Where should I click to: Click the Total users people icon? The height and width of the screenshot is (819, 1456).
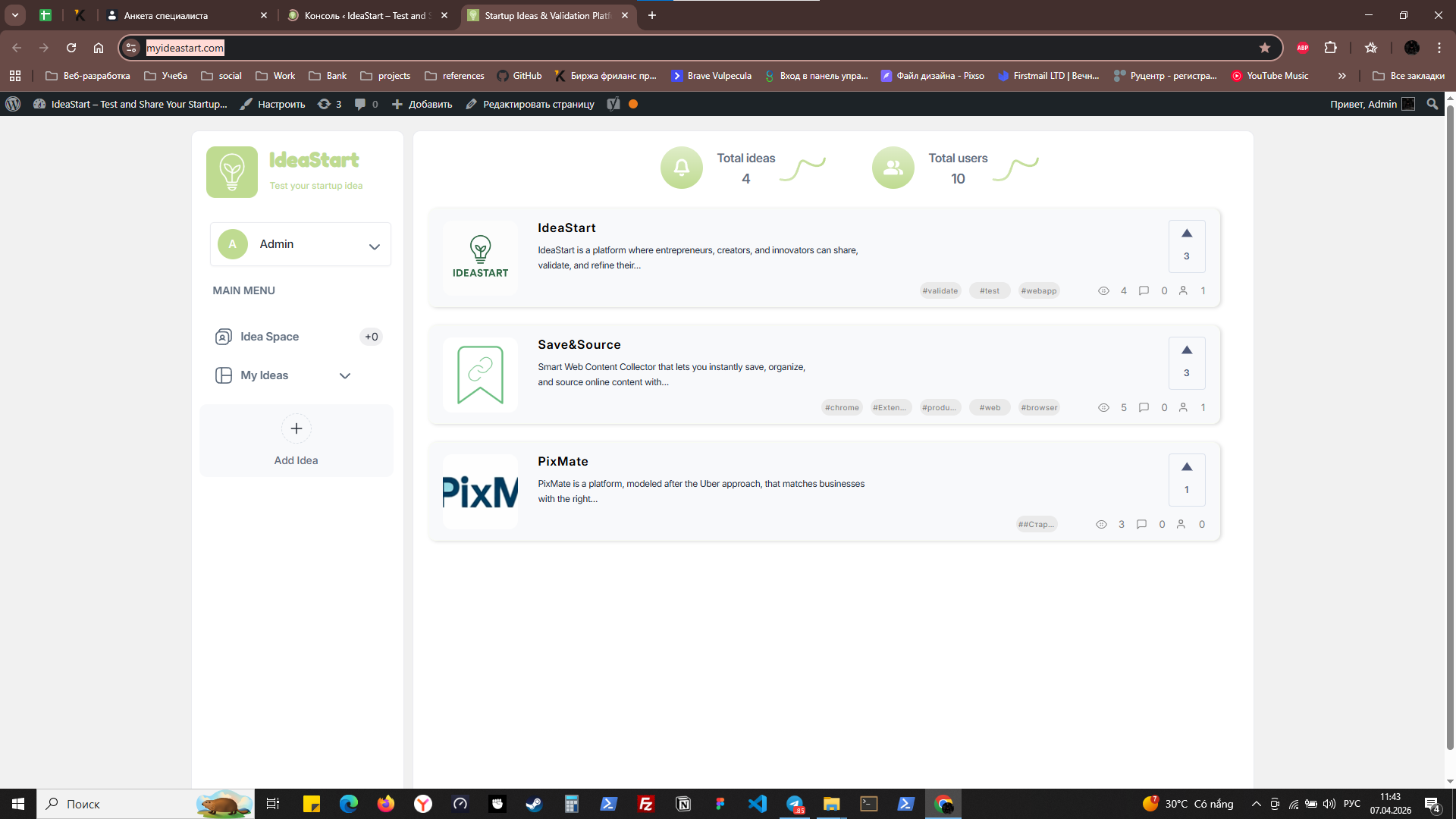coord(893,168)
